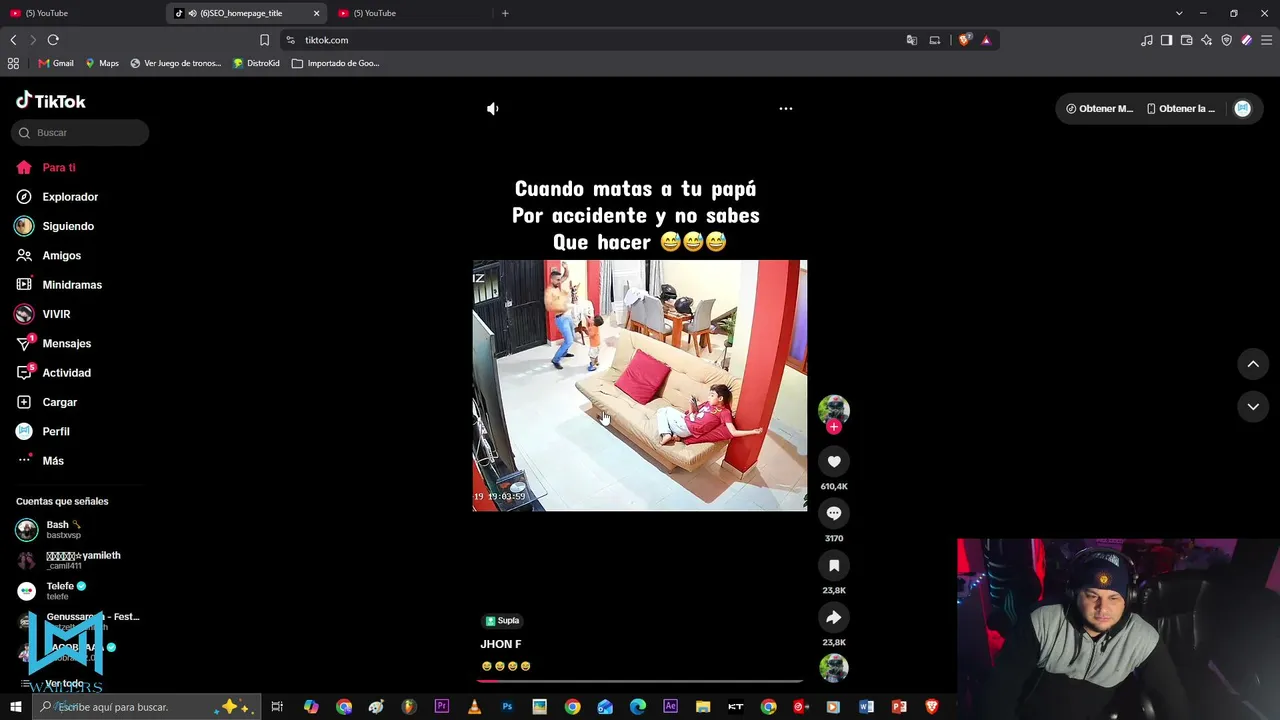Open the browser apps grid icon
The width and height of the screenshot is (1280, 720).
[x=13, y=63]
